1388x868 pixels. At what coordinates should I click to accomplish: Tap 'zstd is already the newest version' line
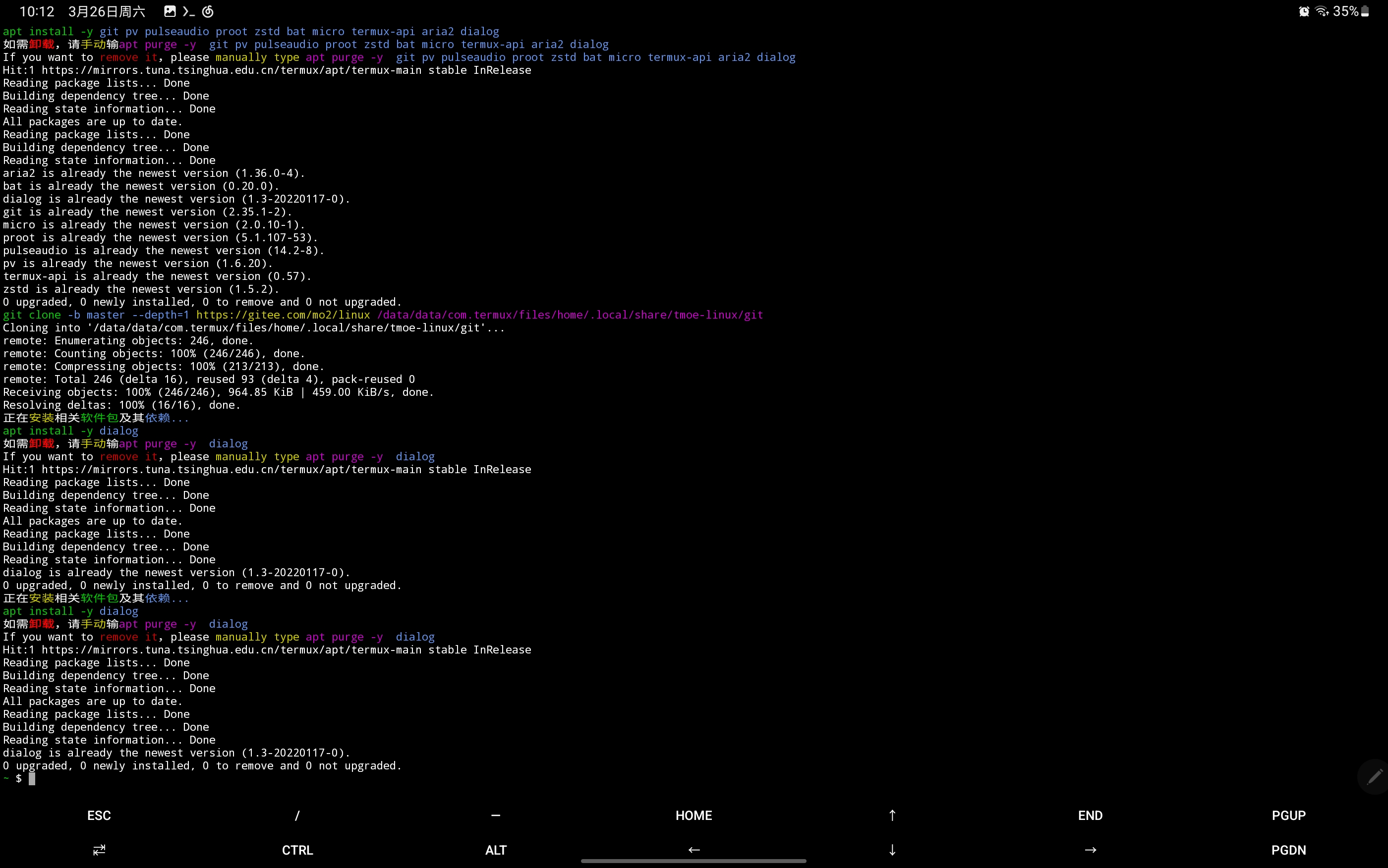point(141,289)
